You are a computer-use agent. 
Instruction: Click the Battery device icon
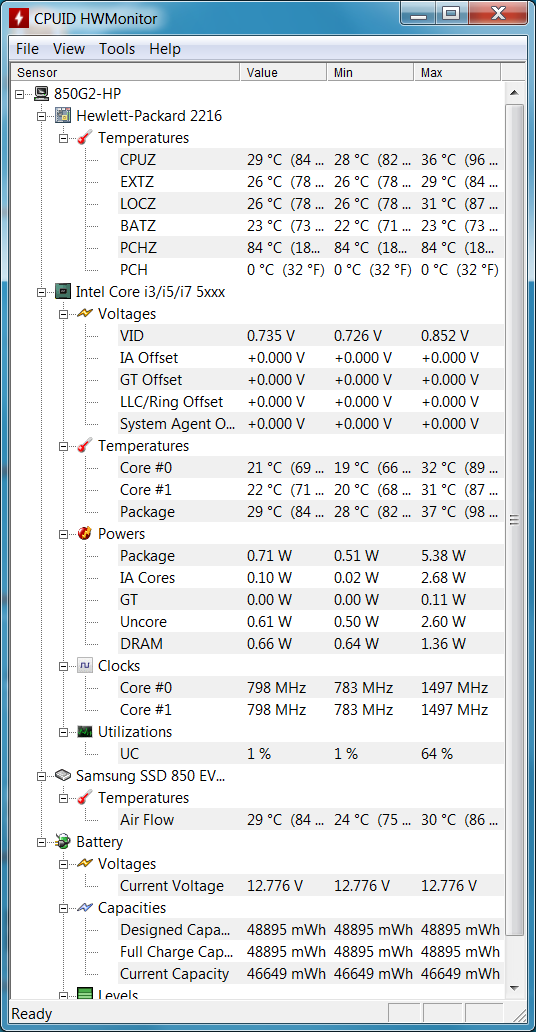coord(63,841)
